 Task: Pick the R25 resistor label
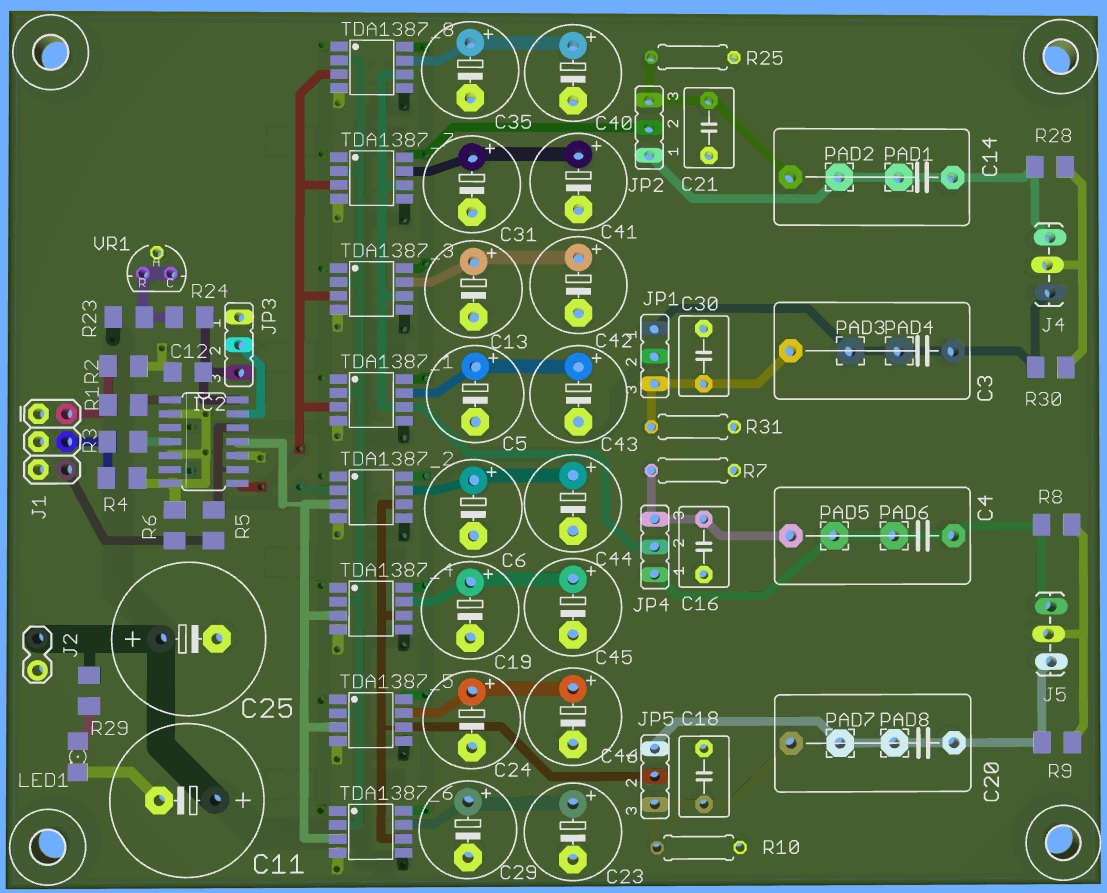(765, 58)
